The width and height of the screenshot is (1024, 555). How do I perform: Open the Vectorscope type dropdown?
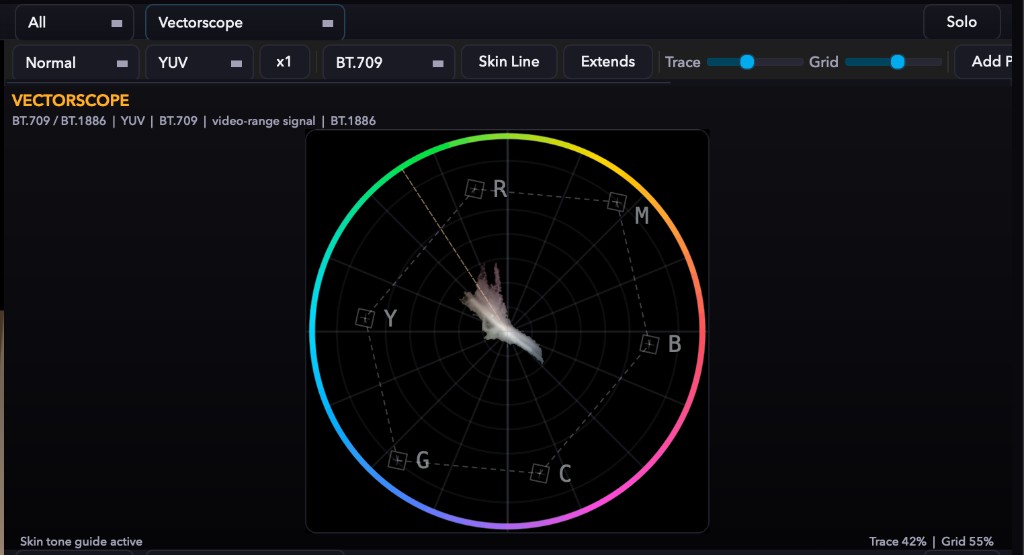pos(245,23)
